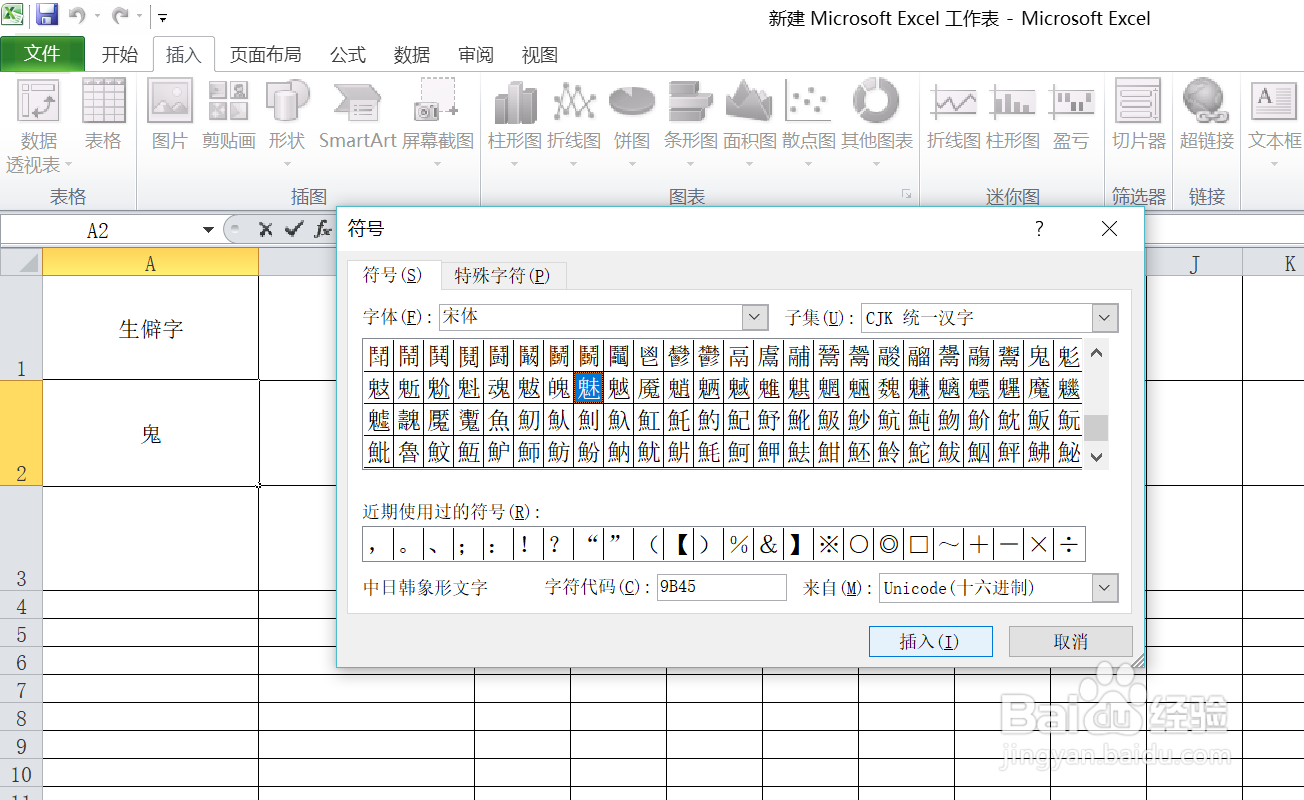This screenshot has height=800, width=1304.
Task: Open Other Charts (其他图表)
Action: point(877,122)
